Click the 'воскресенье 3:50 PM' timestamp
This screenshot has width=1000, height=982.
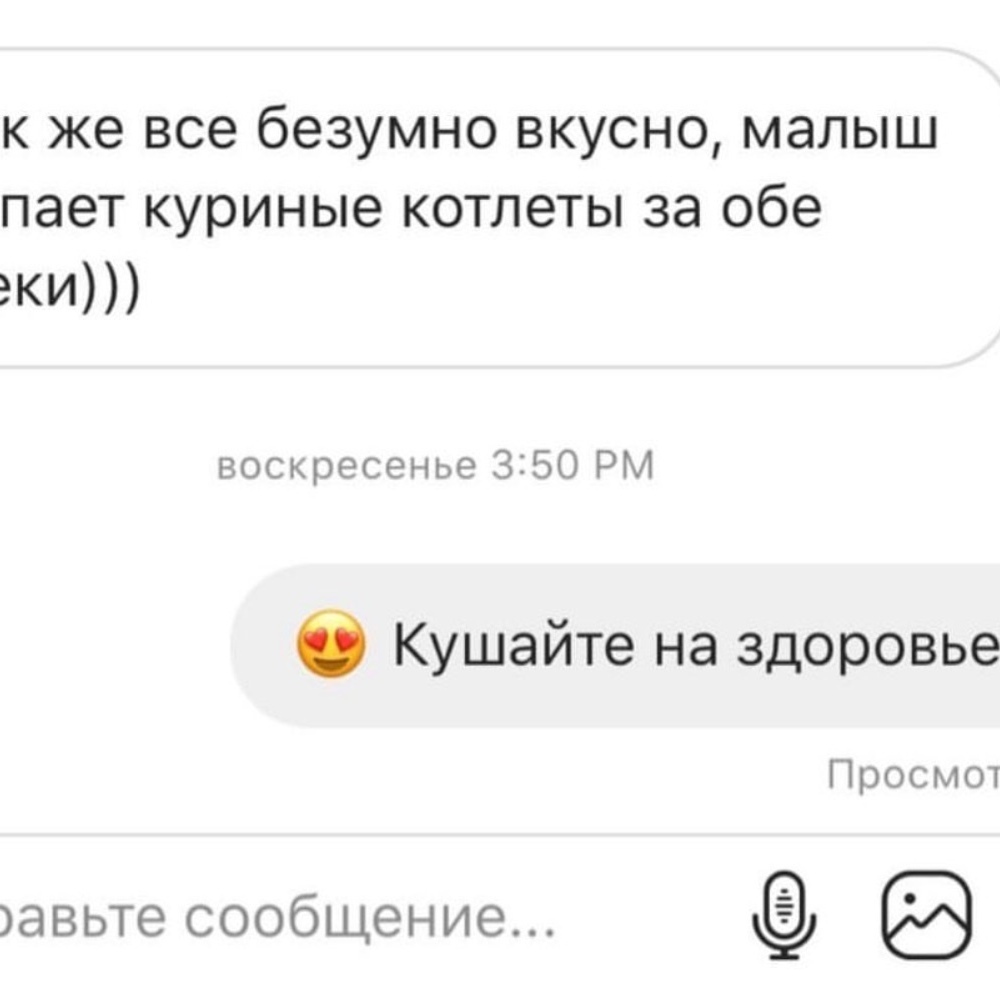[436, 465]
